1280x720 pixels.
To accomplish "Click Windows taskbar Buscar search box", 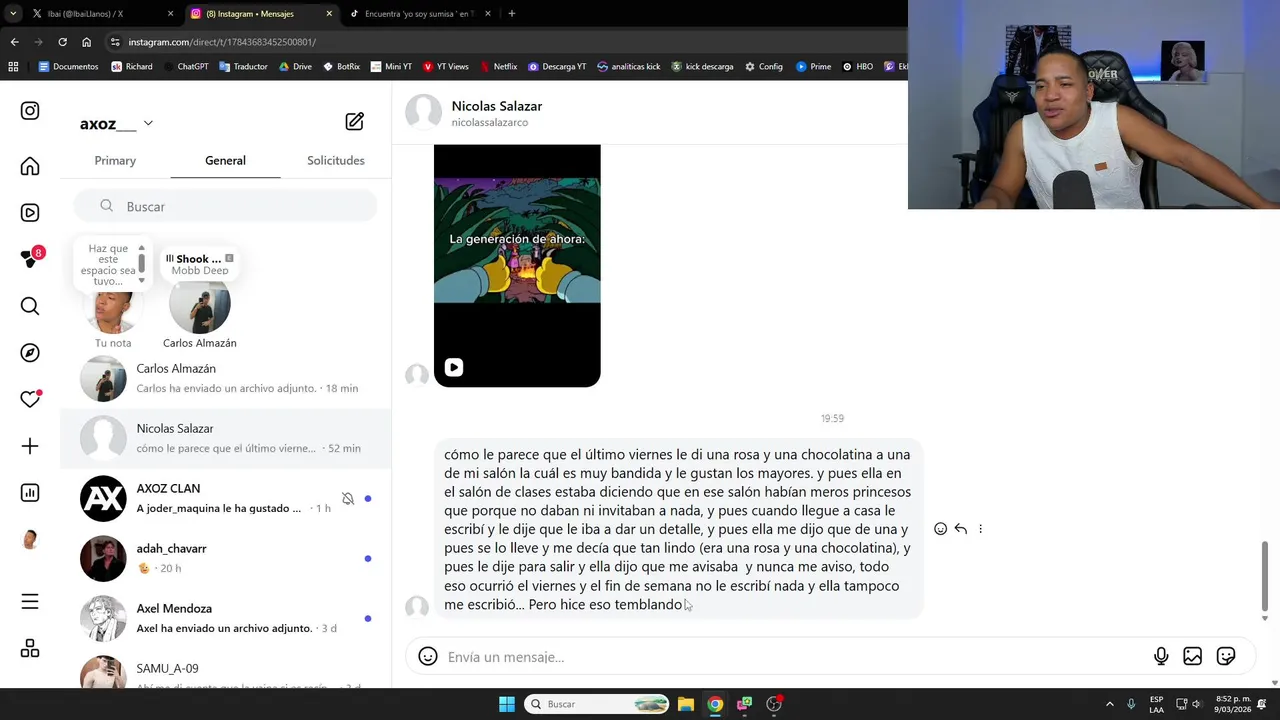I will [x=597, y=704].
